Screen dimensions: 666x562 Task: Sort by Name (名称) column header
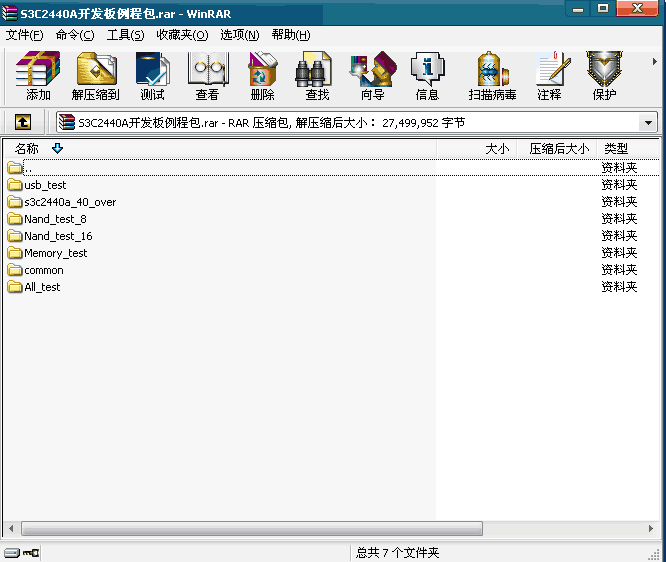tap(220, 149)
